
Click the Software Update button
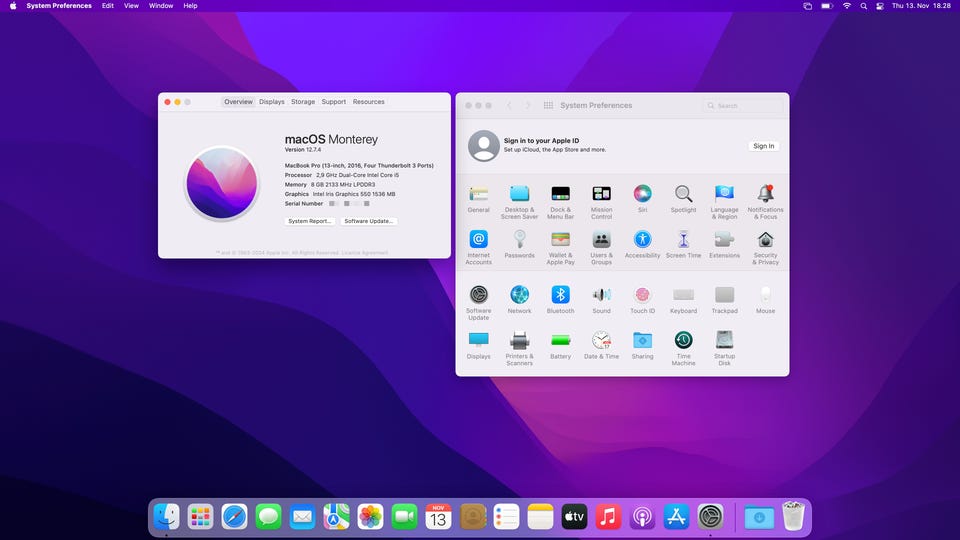pyautogui.click(x=369, y=221)
